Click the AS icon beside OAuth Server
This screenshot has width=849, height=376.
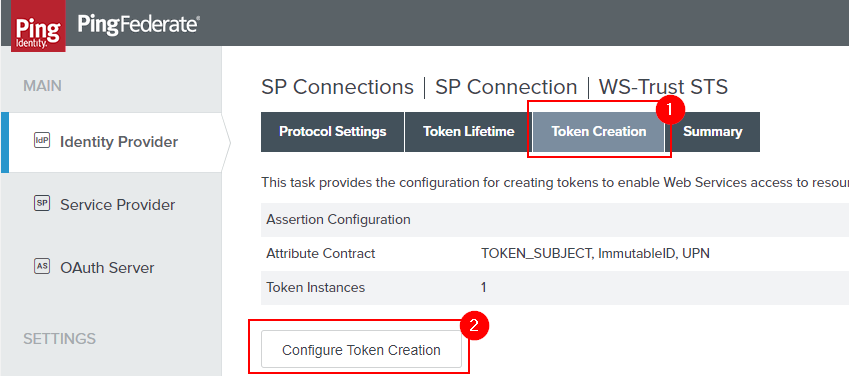[x=42, y=267]
